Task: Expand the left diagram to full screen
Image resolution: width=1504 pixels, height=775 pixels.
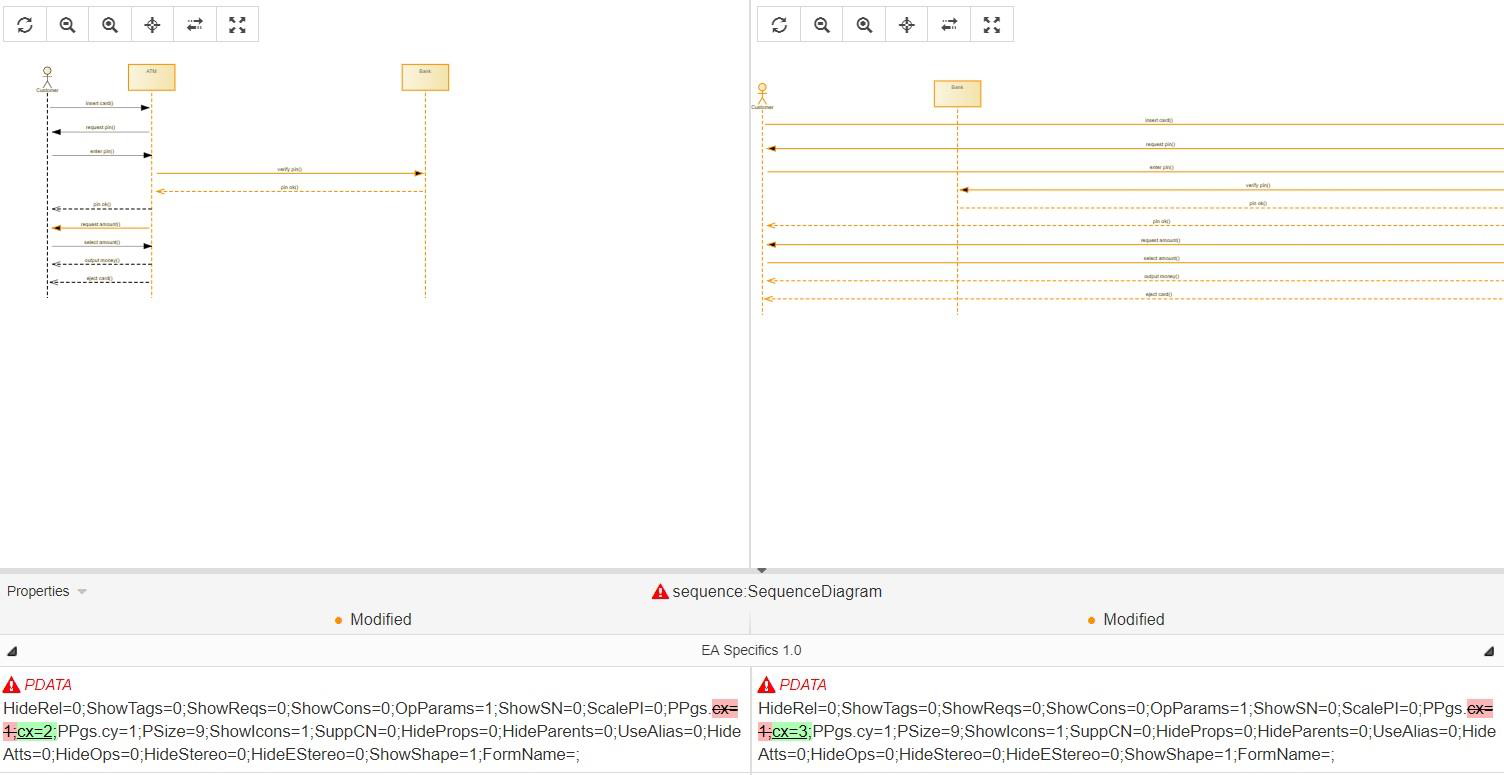Action: (237, 24)
